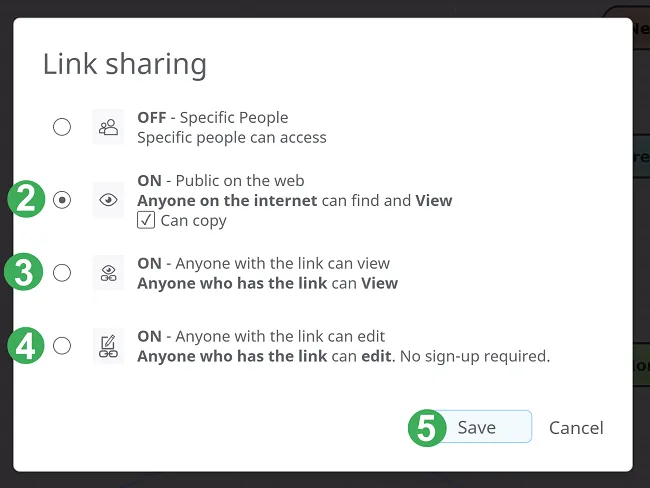Click the pencil-and-link icon for edit access
The height and width of the screenshot is (488, 650).
(x=108, y=346)
